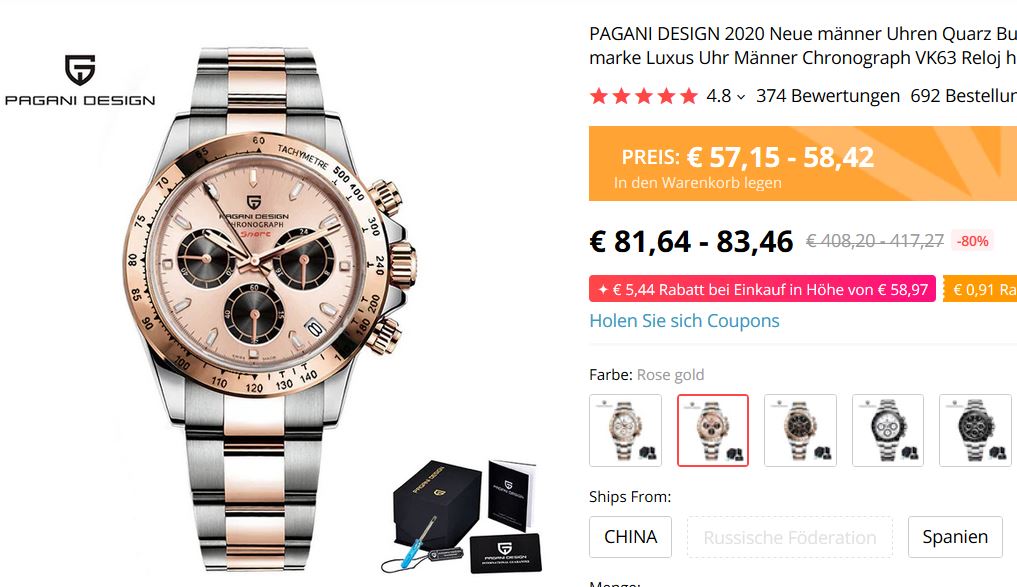Click the first red rating star
This screenshot has height=587, width=1017.
[x=599, y=97]
